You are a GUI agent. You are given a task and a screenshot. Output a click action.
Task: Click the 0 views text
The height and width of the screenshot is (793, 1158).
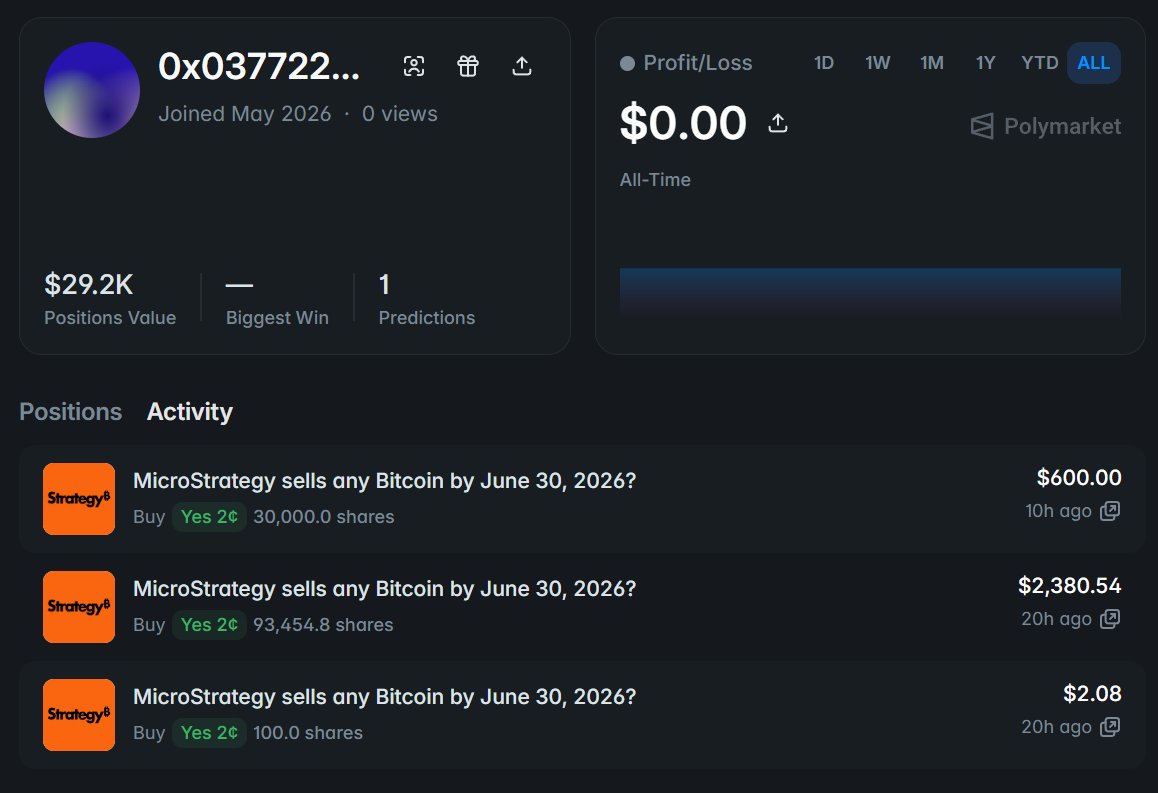400,114
